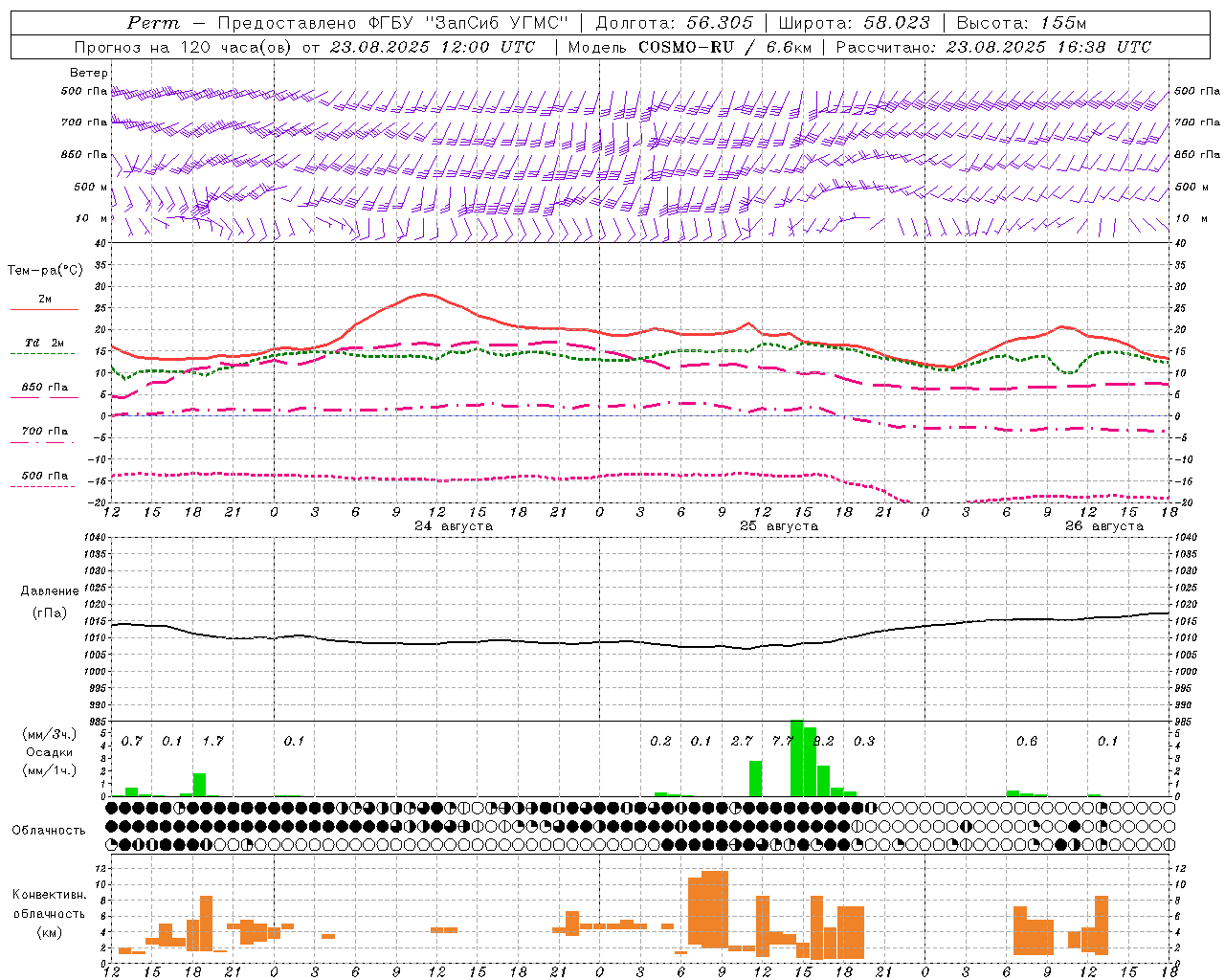Click the "Конвективн." convective cloud label

coord(50,895)
